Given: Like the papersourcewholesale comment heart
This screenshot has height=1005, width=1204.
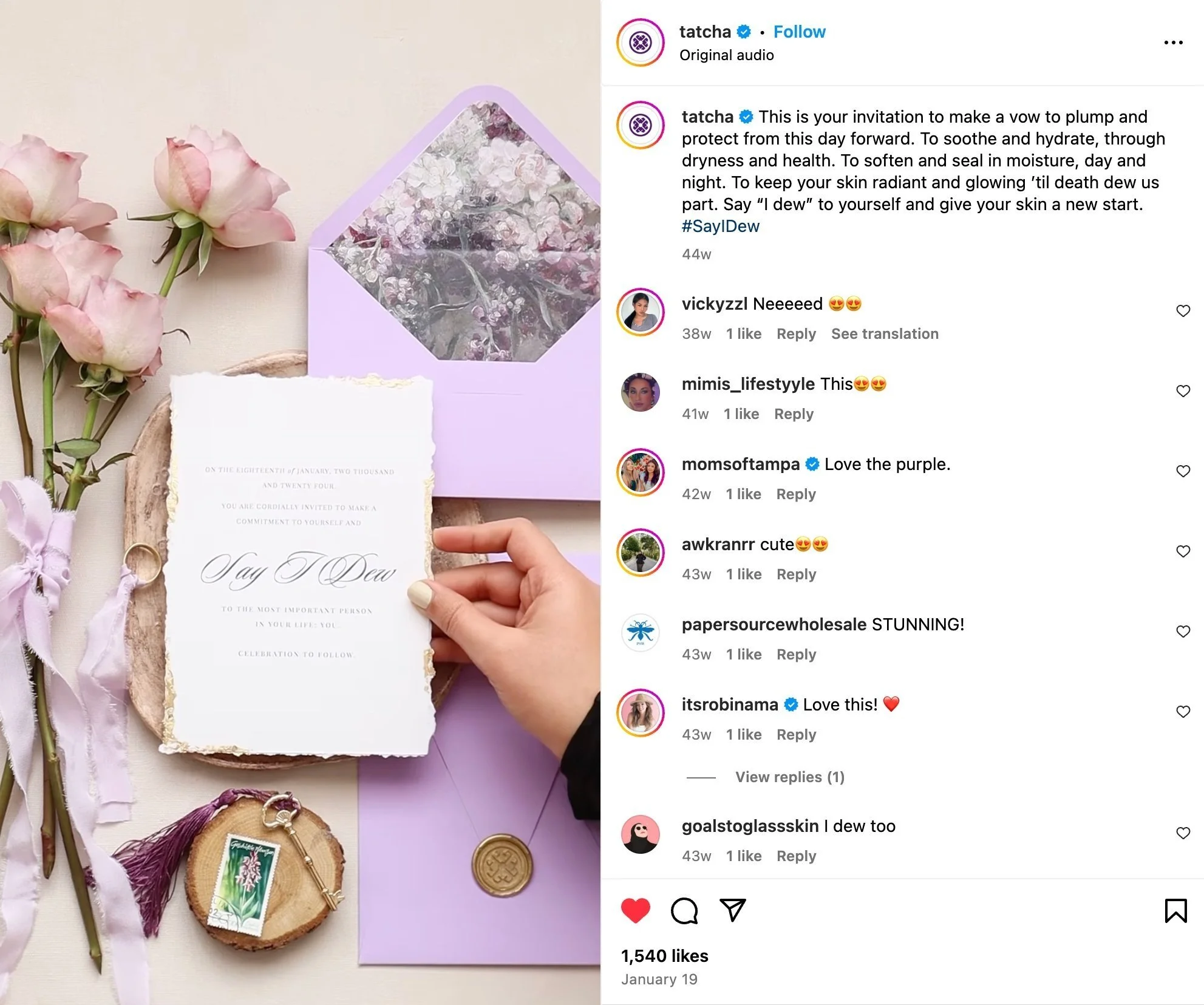Looking at the screenshot, I should click(1183, 632).
